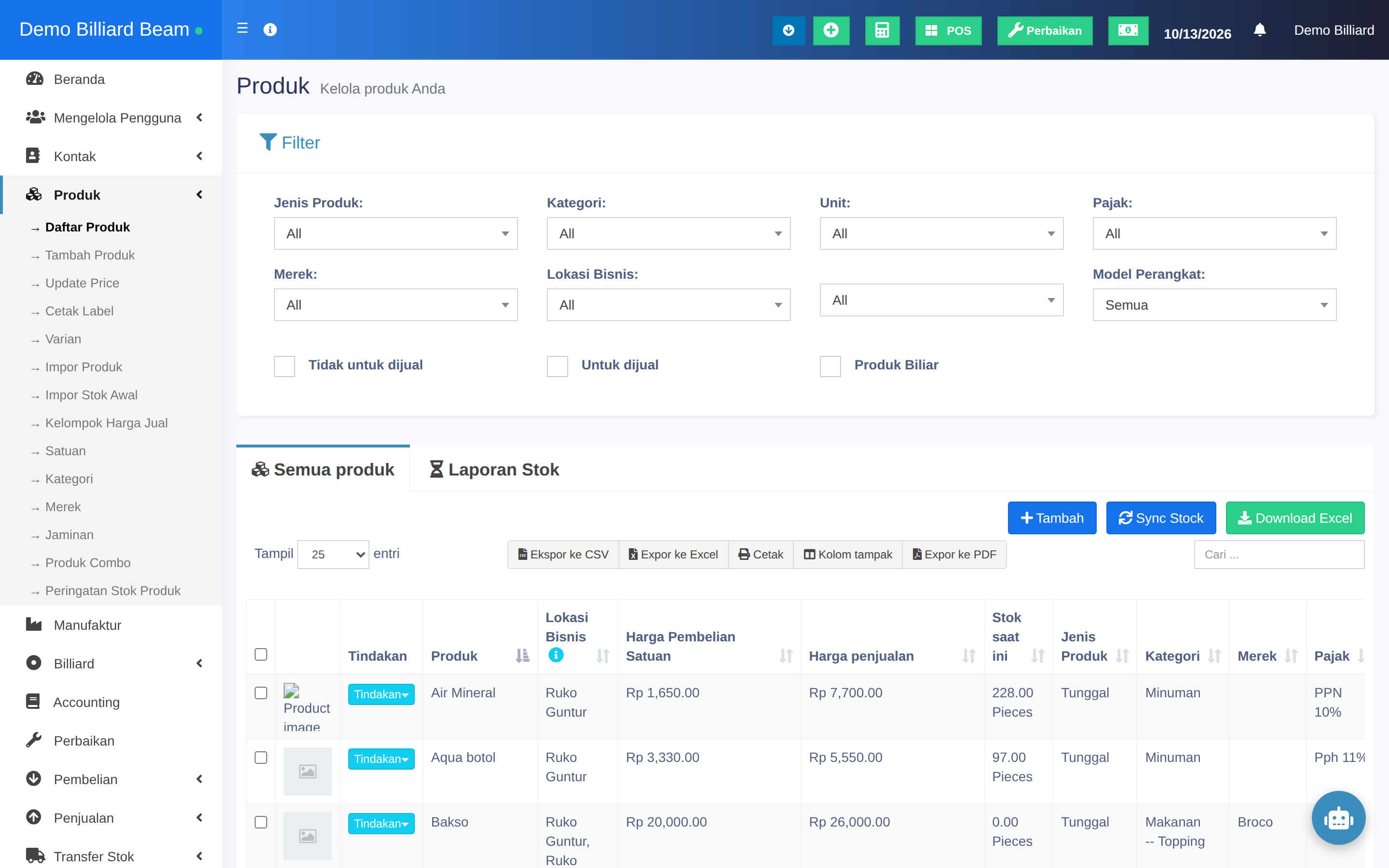Open the Billiard sidebar menu
1389x868 pixels.
(111, 664)
